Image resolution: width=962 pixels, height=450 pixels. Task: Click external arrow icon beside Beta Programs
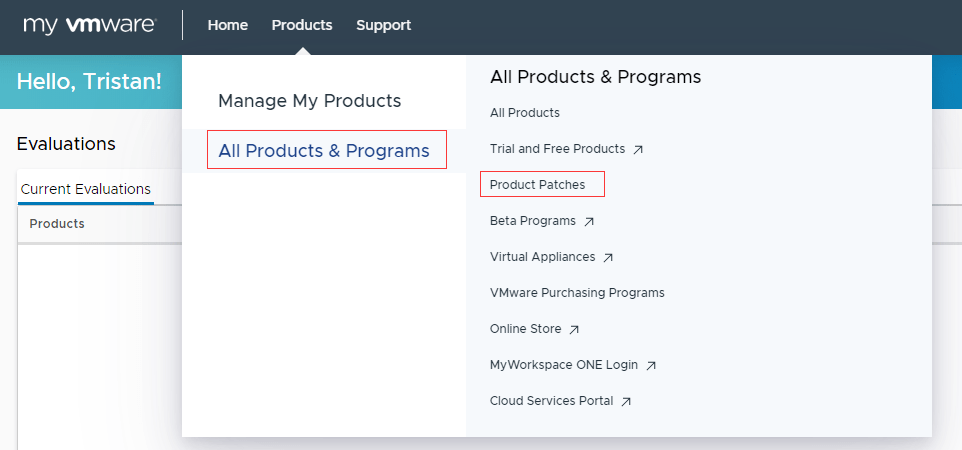click(589, 222)
